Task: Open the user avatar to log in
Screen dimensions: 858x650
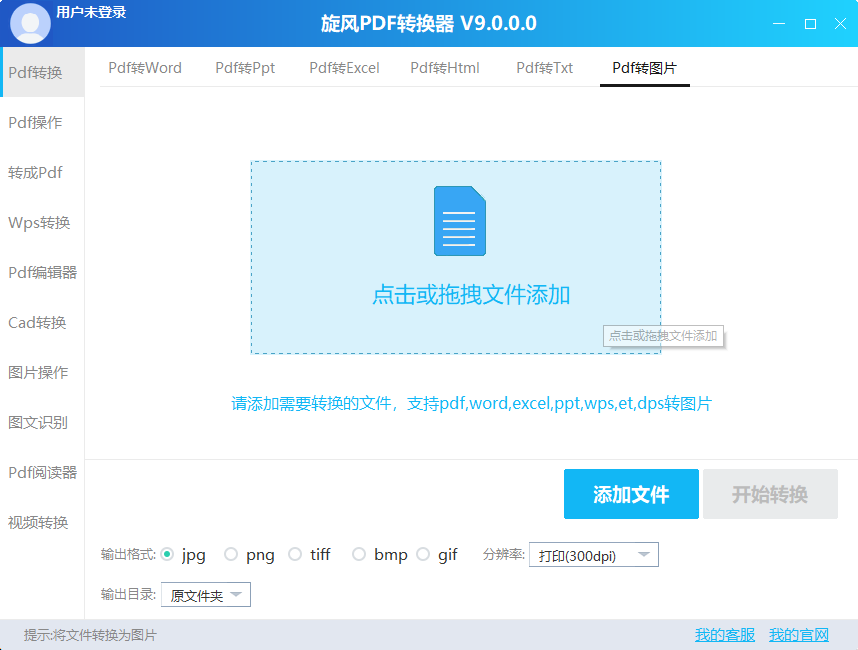Action: (30, 22)
